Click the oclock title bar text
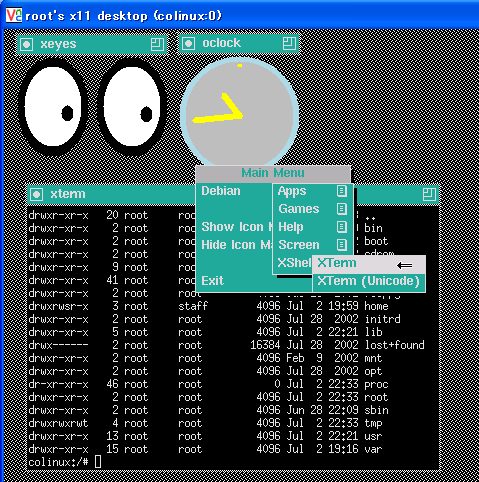 pyautogui.click(x=221, y=43)
